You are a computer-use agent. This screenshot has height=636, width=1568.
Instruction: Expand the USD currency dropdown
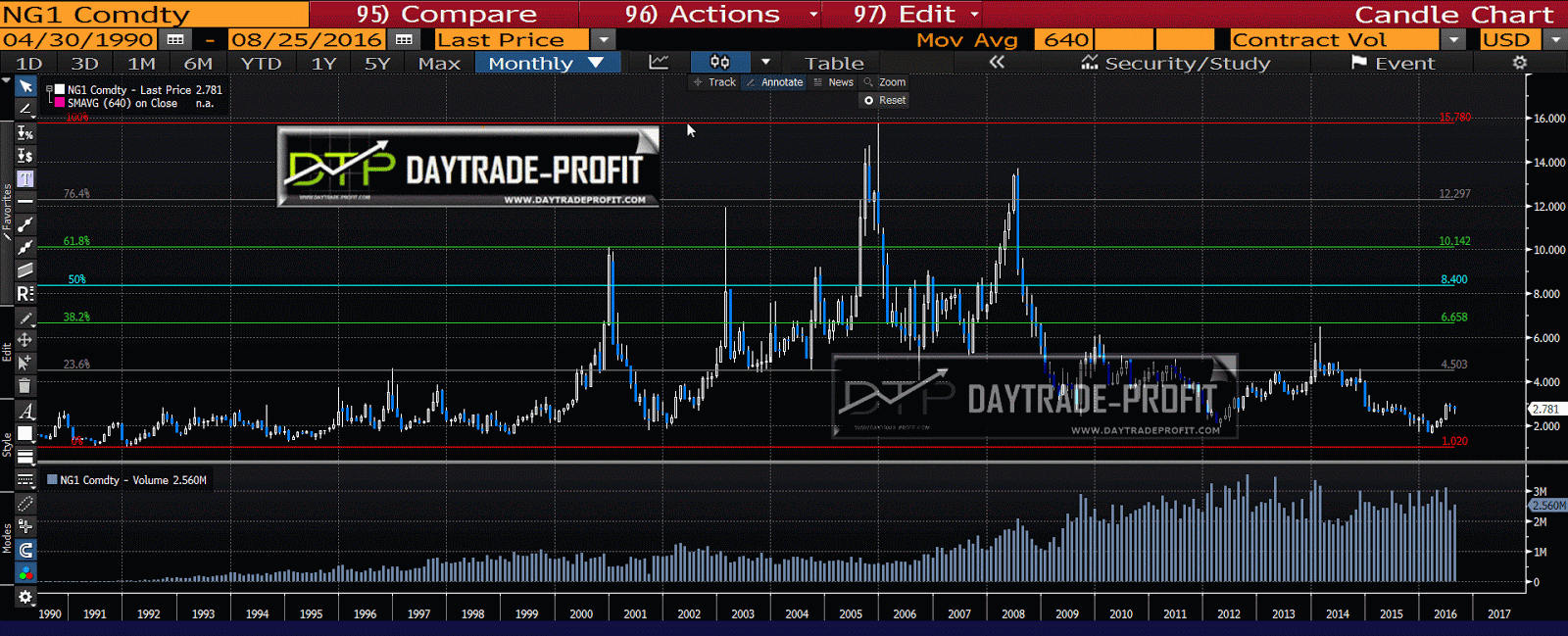tap(1555, 40)
